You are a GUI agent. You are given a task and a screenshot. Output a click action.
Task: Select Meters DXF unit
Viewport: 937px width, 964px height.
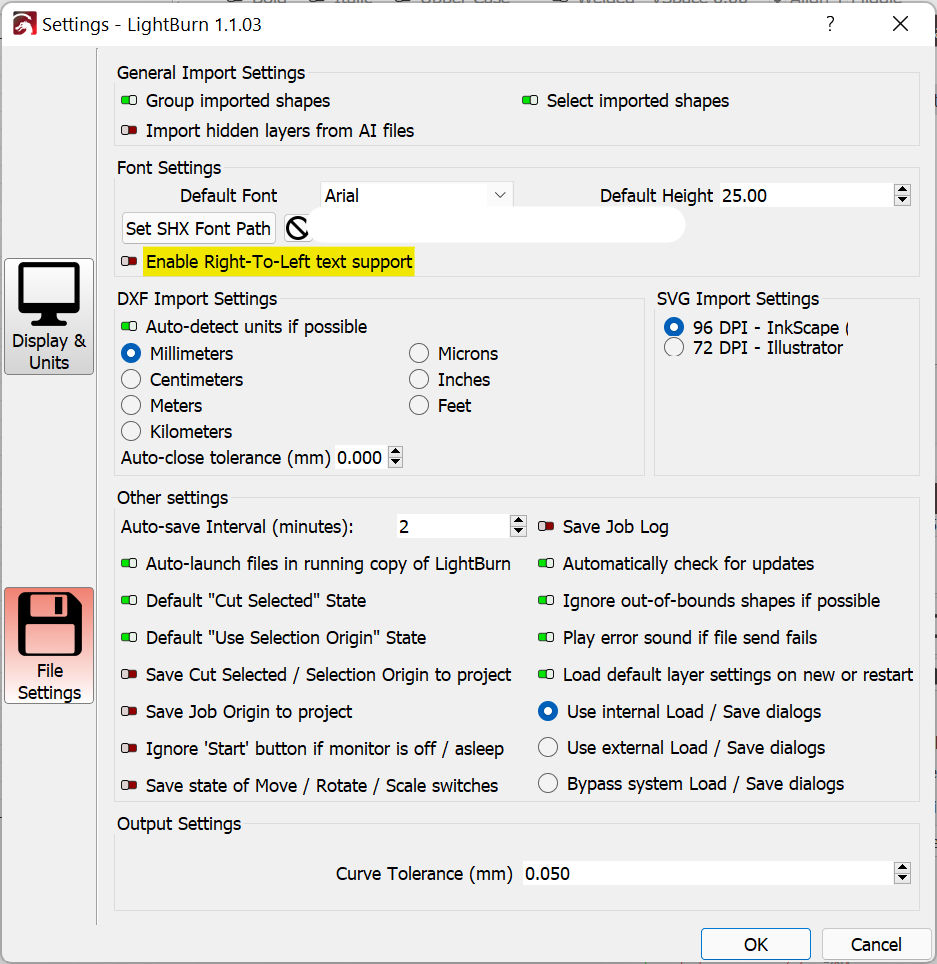(x=131, y=405)
